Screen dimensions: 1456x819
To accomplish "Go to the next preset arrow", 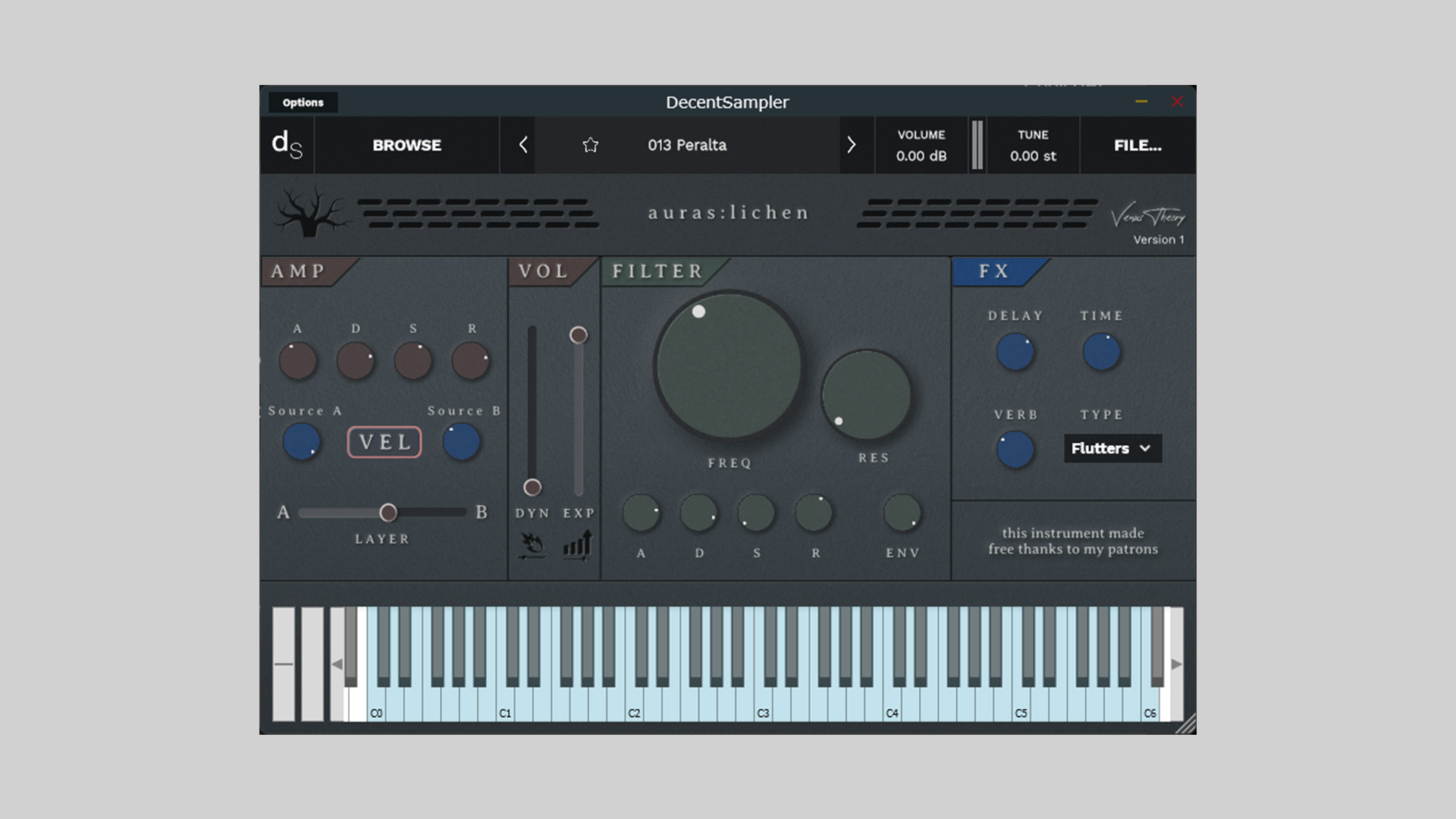I will [851, 145].
